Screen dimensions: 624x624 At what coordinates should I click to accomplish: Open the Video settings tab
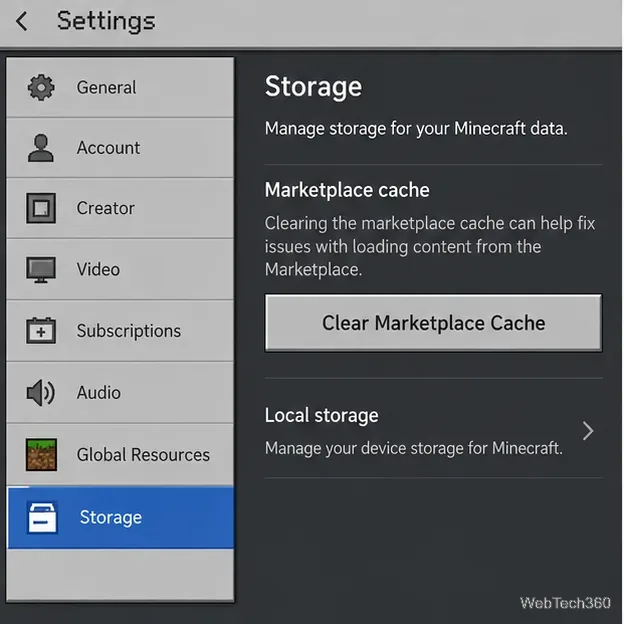click(x=120, y=269)
